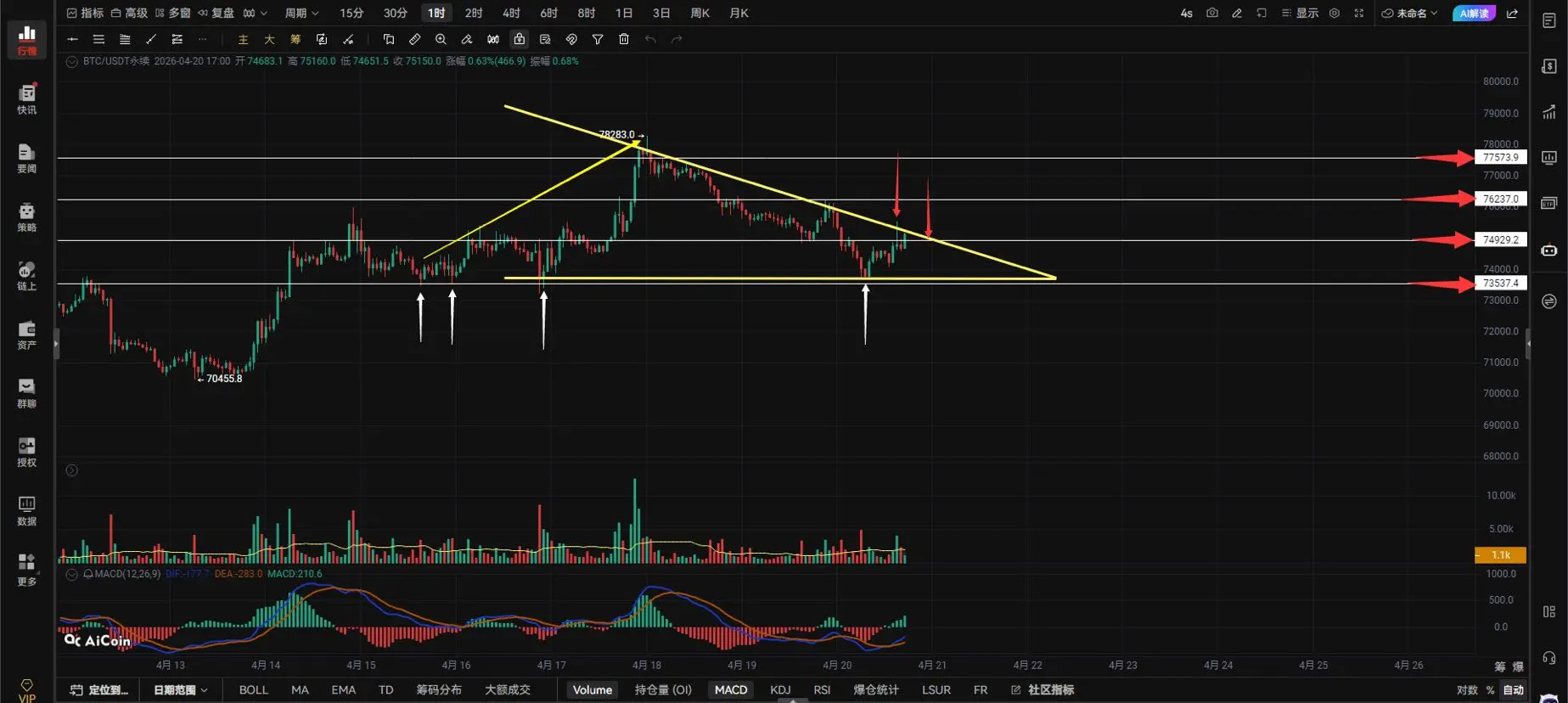Click the 73537.4 price line label
This screenshot has width=1568, height=703.
pyautogui.click(x=1501, y=283)
